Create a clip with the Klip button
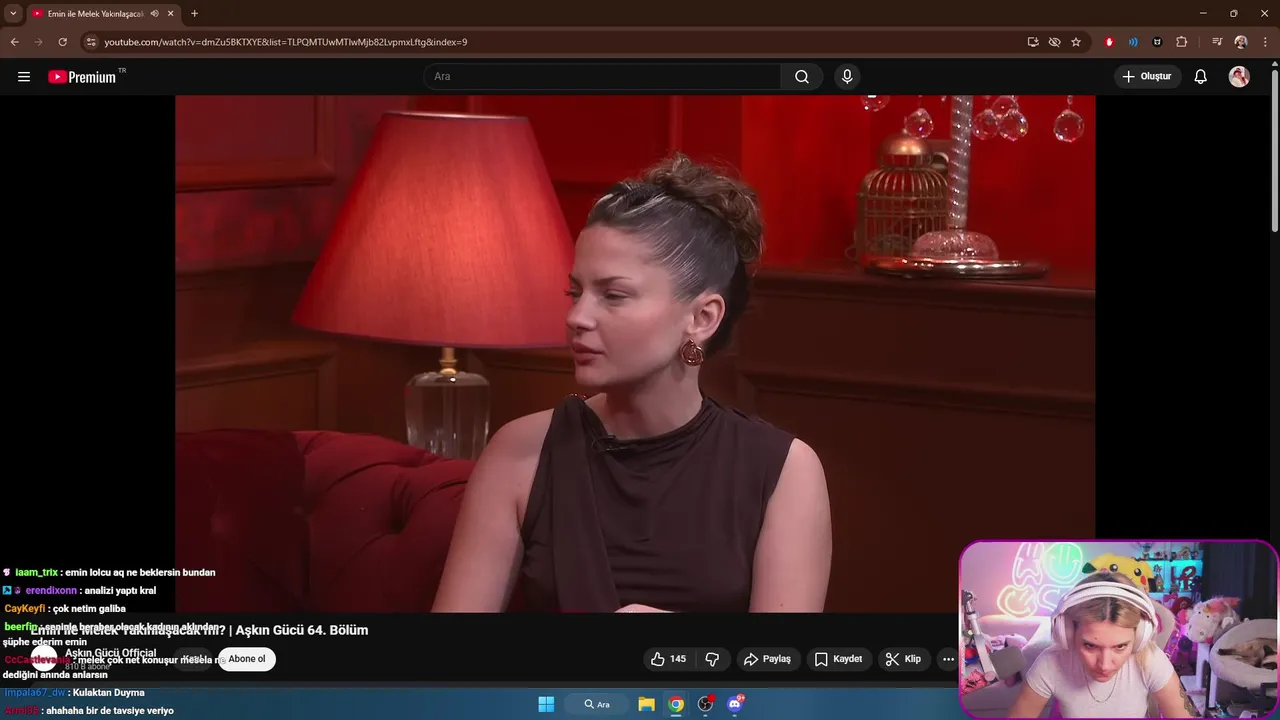 [903, 659]
